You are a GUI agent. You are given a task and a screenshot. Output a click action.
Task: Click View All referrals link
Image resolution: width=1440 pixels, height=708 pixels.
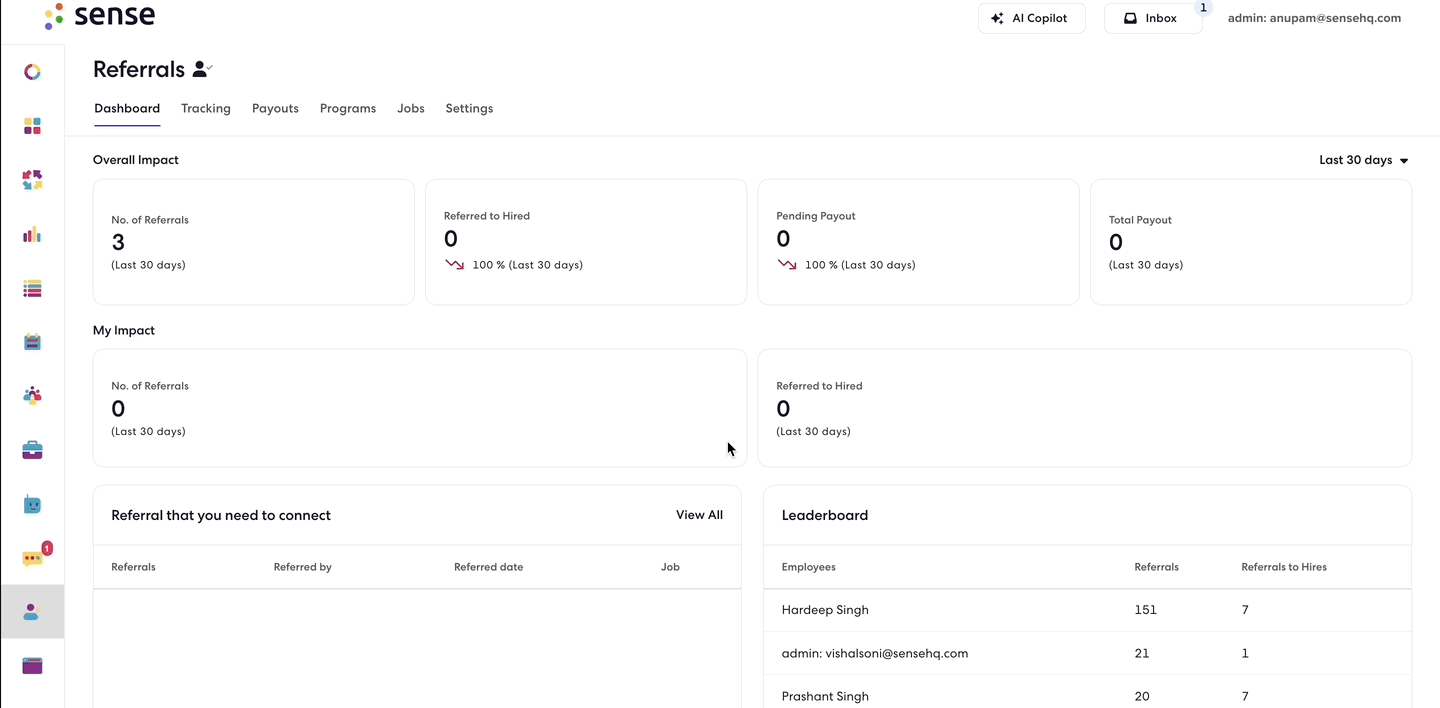pos(699,515)
